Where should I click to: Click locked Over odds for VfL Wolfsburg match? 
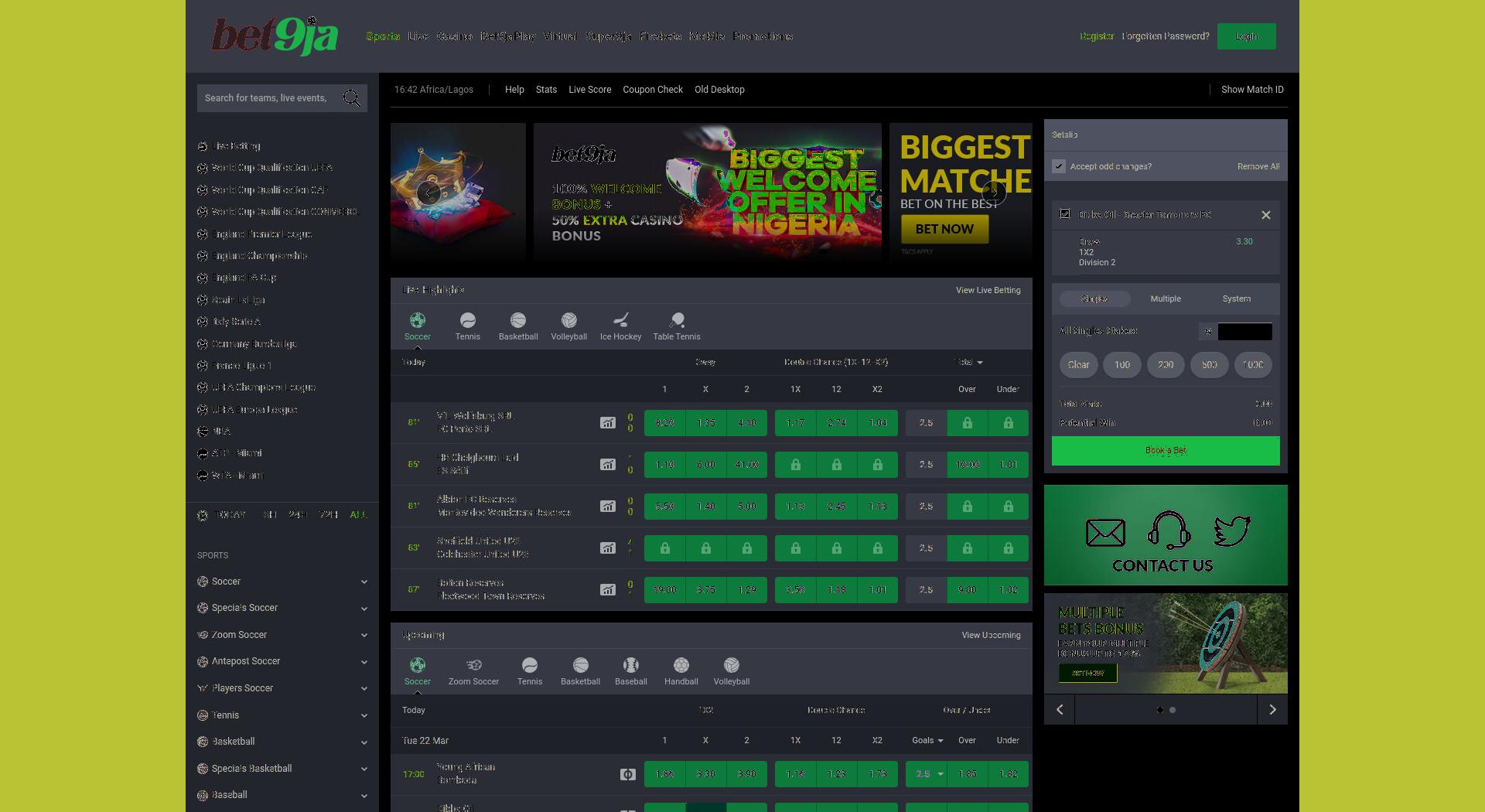pos(968,423)
